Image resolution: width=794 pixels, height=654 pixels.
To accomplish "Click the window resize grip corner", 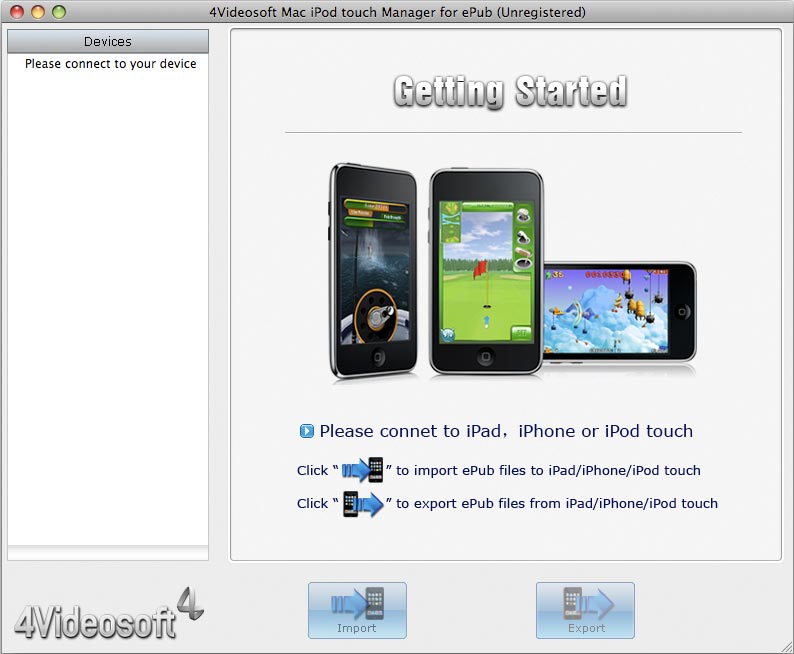I will tap(786, 646).
